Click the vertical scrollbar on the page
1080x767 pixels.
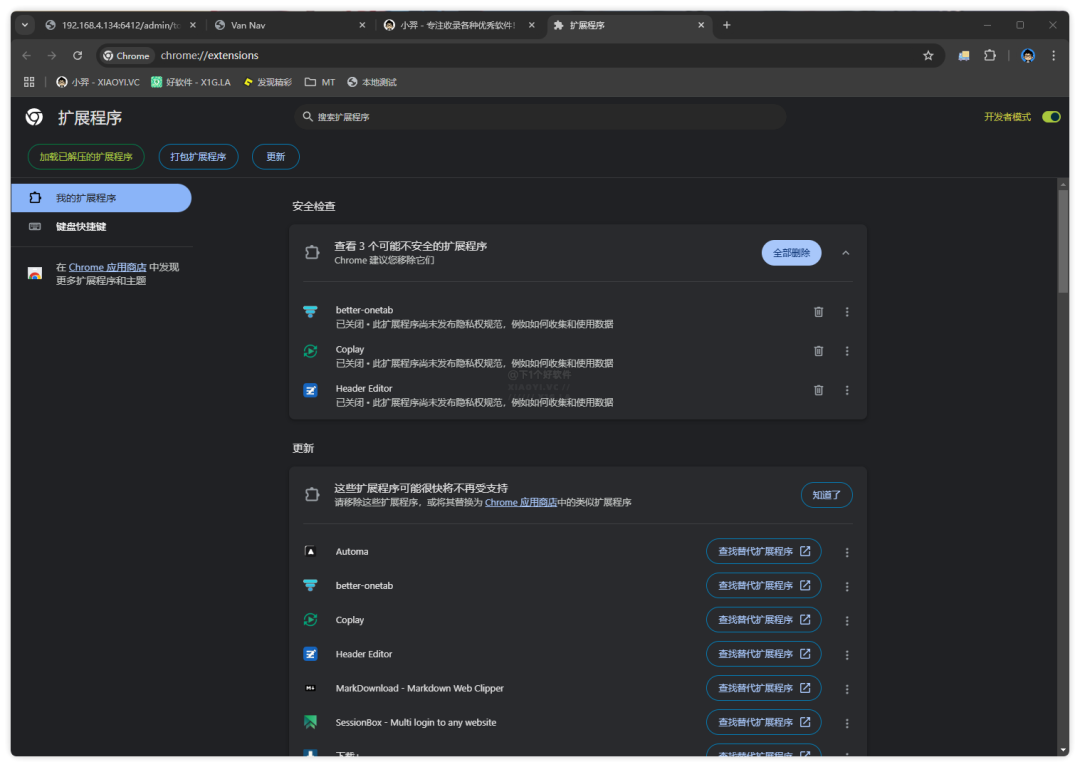point(1063,240)
